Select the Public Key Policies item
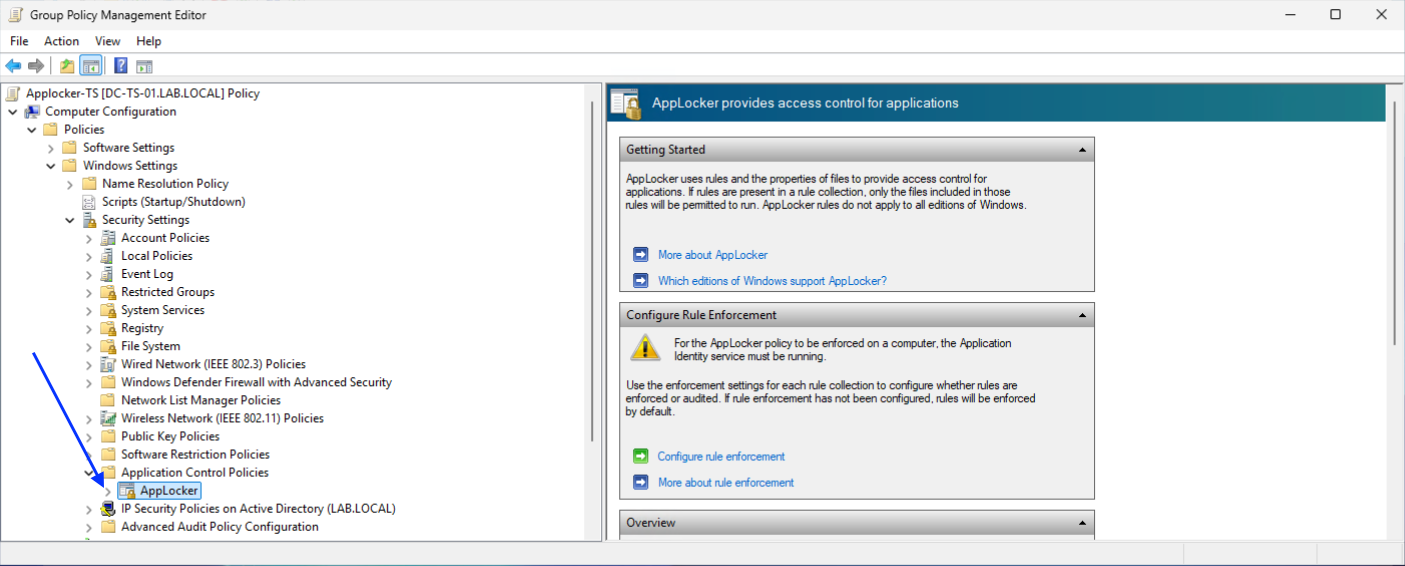The height and width of the screenshot is (566, 1405). click(170, 436)
